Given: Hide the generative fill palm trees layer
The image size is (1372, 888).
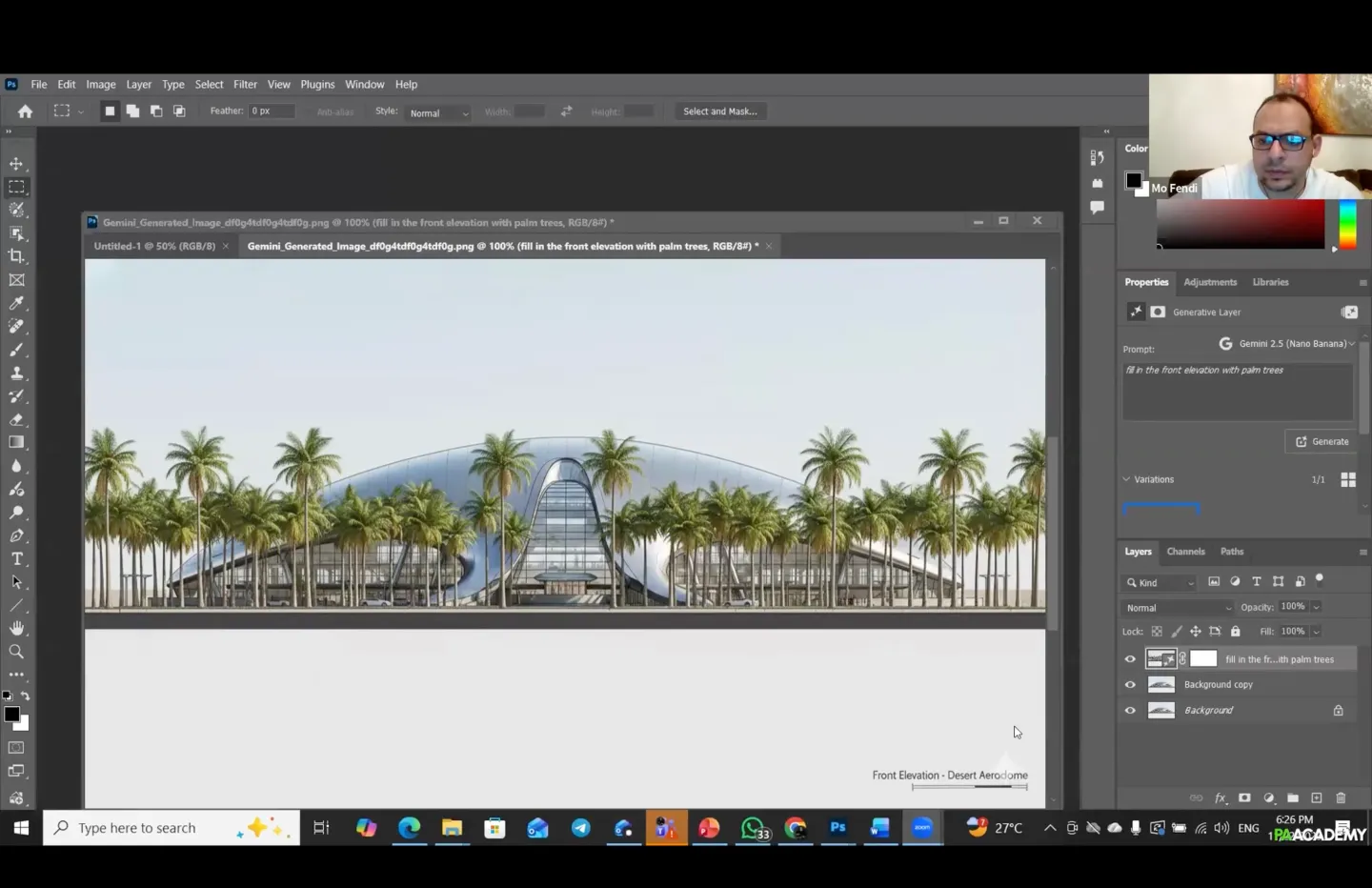Looking at the screenshot, I should [x=1130, y=659].
